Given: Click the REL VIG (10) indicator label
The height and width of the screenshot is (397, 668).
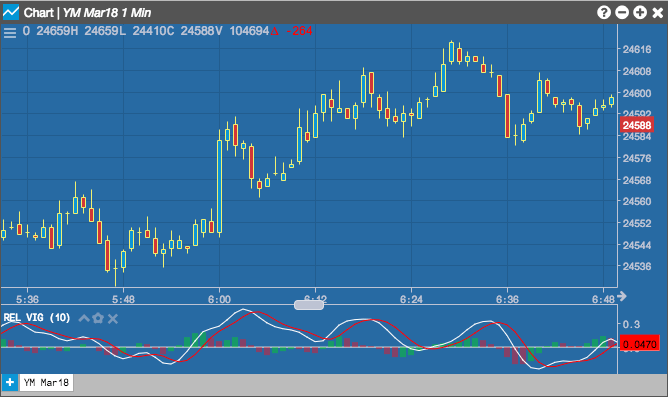Looking at the screenshot, I should coord(37,318).
